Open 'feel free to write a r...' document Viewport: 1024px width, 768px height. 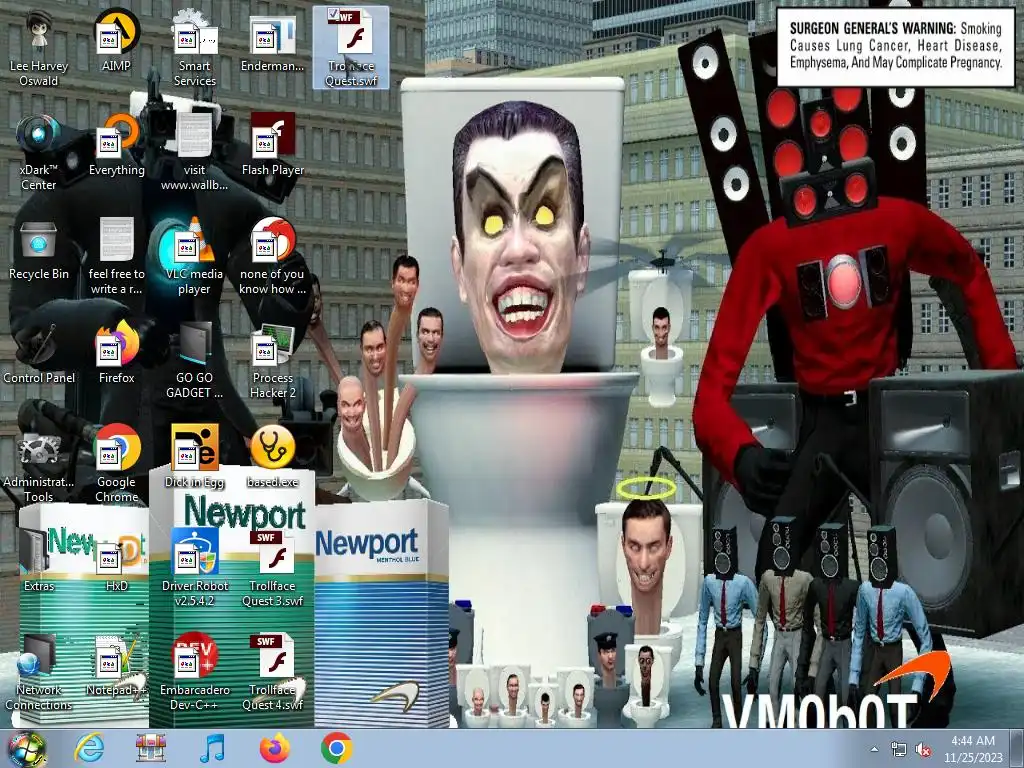coord(116,257)
